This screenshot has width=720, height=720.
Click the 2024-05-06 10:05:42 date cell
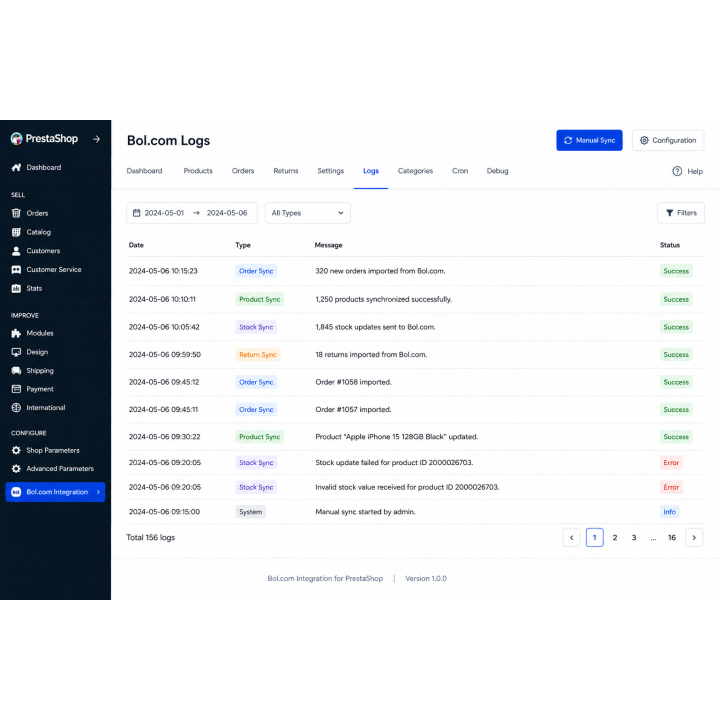164,327
